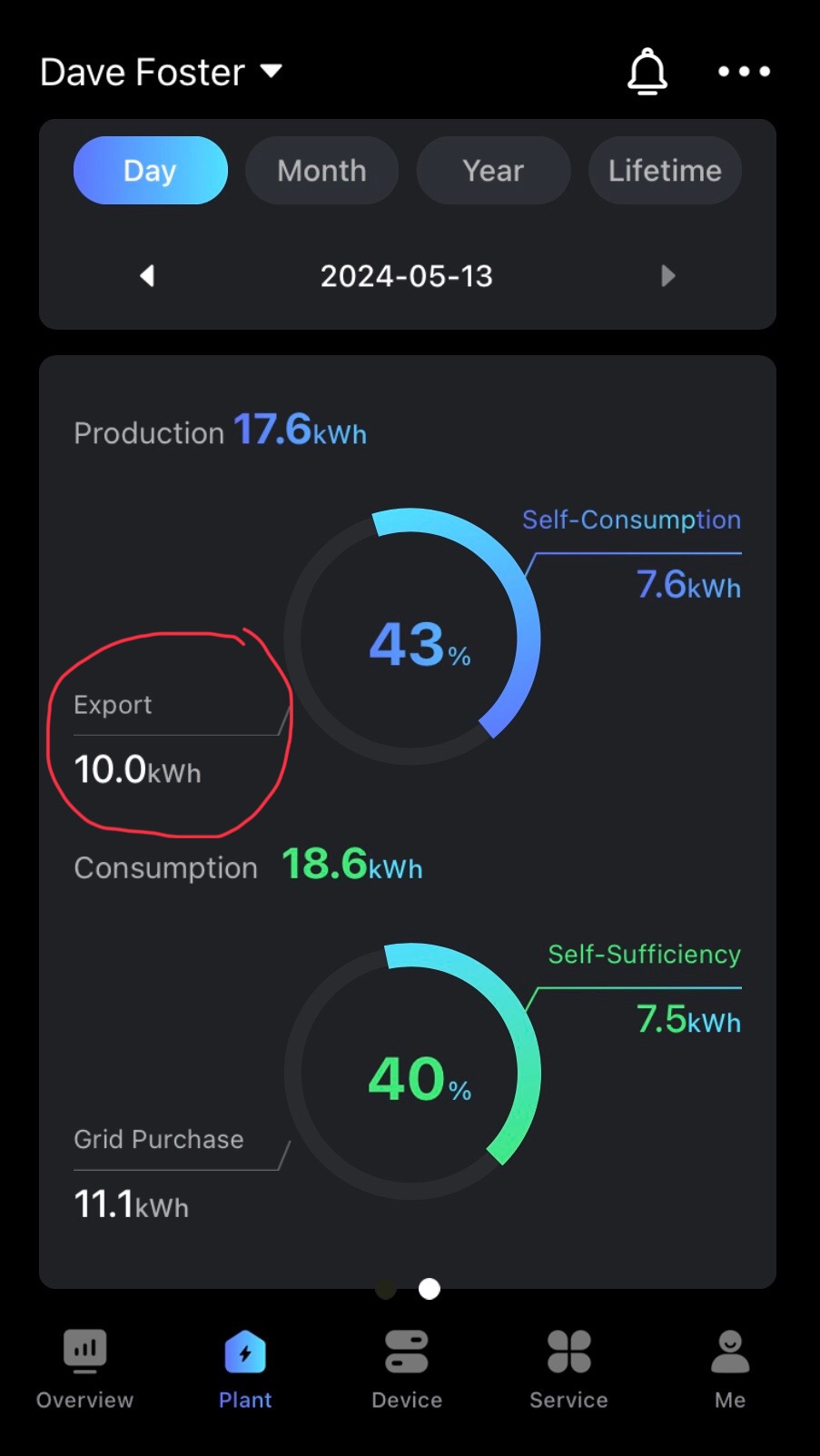820x1456 pixels.
Task: Tap the Plant house icon
Action: pyautogui.click(x=245, y=1352)
